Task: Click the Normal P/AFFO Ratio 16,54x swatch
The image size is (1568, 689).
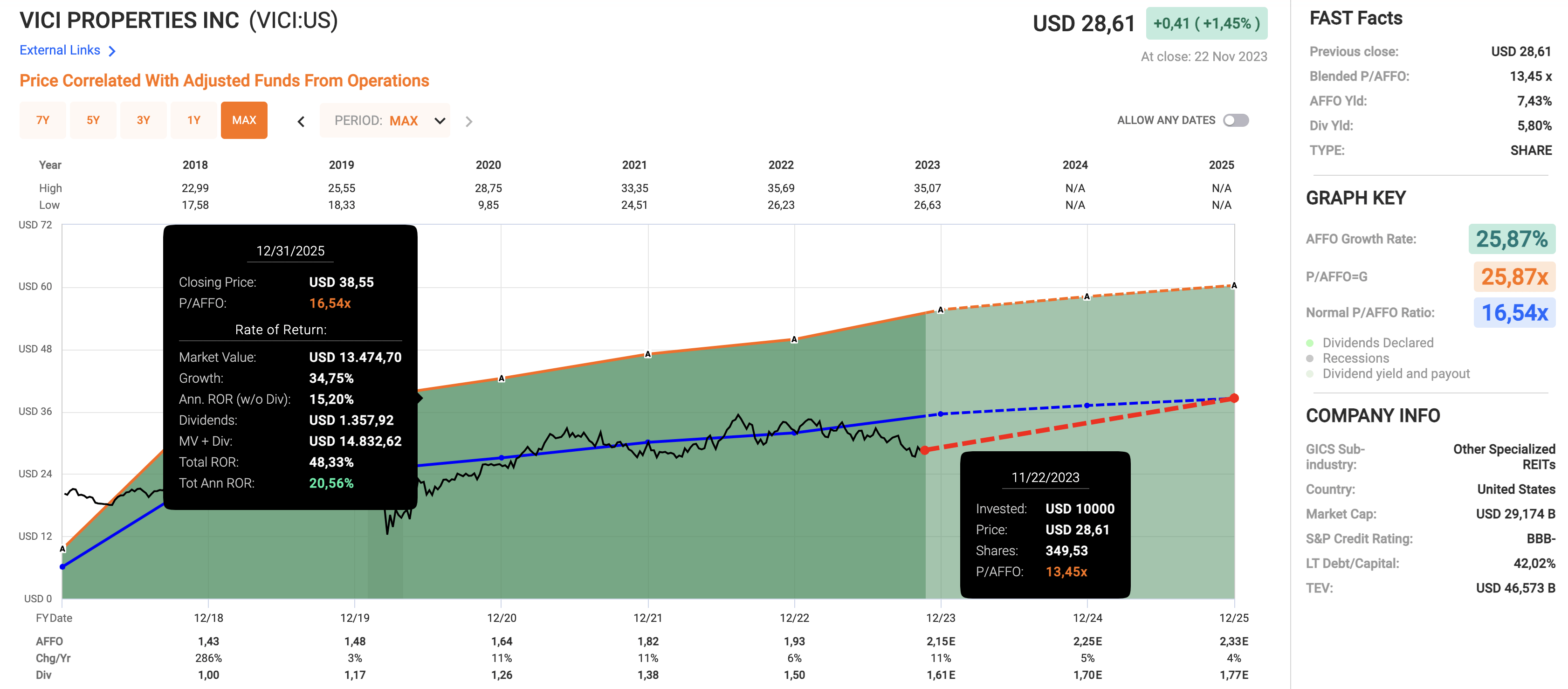Action: (x=1514, y=313)
